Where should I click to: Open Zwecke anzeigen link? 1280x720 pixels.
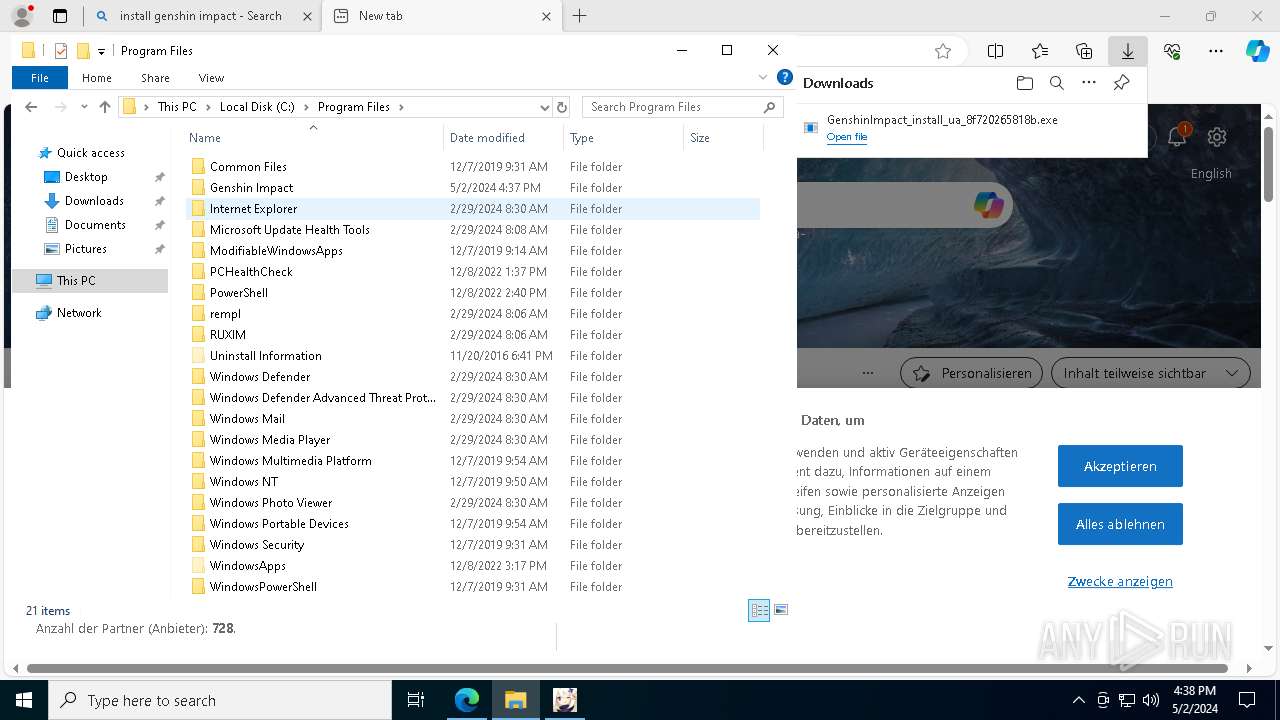pos(1120,582)
